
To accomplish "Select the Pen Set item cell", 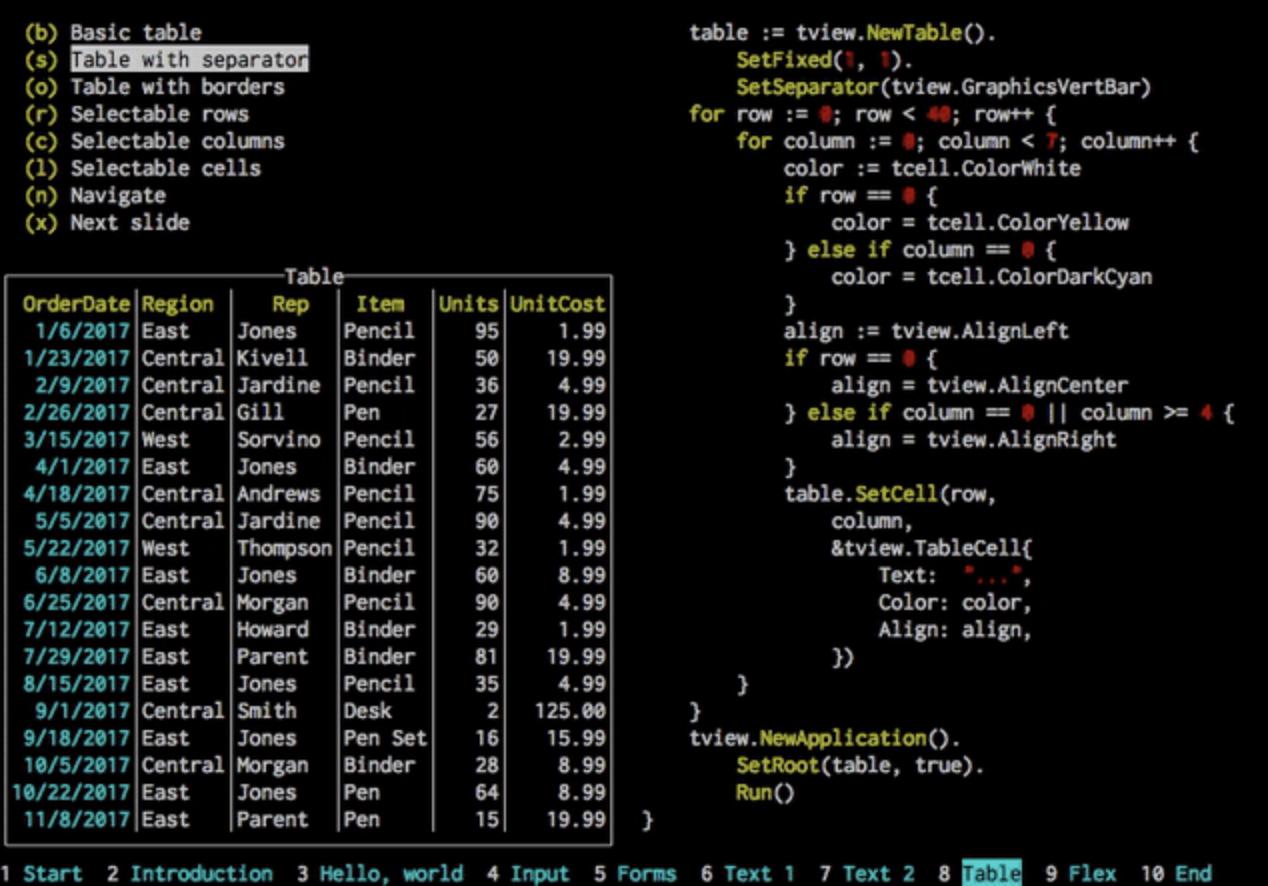I will coord(385,738).
